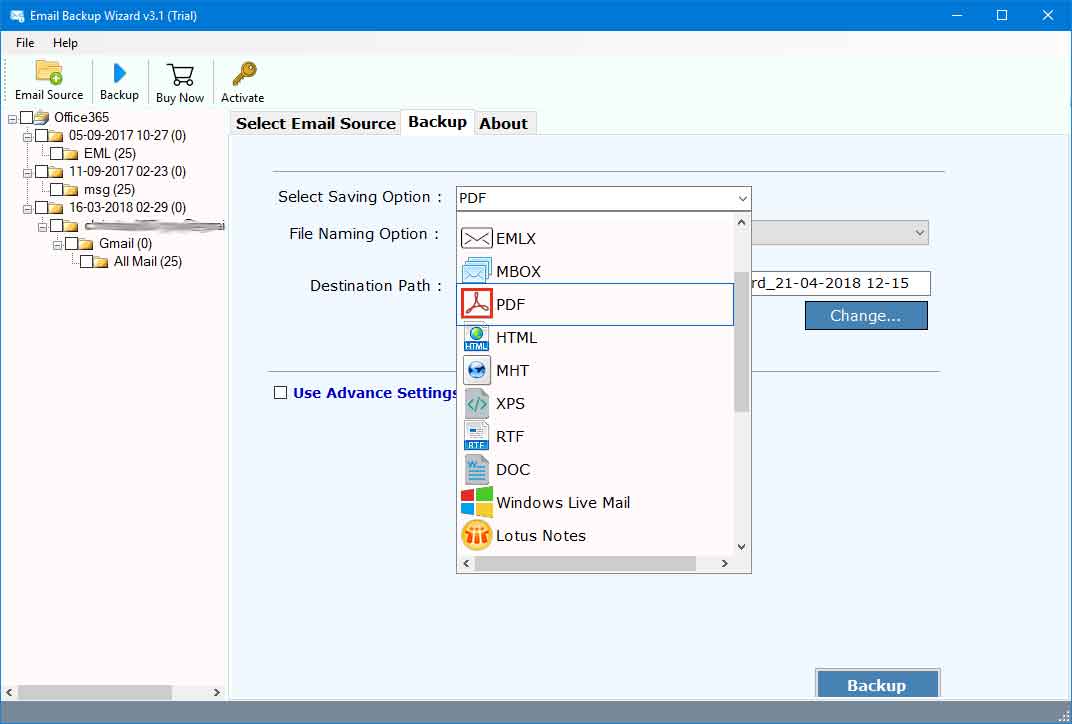
Task: Pick the HTML globe icon
Action: click(476, 337)
